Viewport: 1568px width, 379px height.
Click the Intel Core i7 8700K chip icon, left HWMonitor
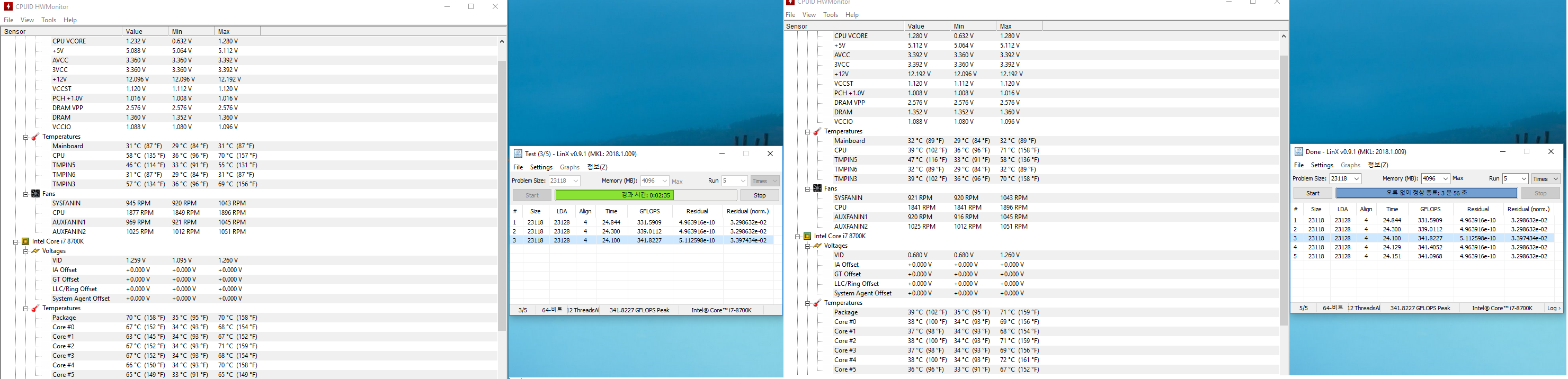point(25,241)
